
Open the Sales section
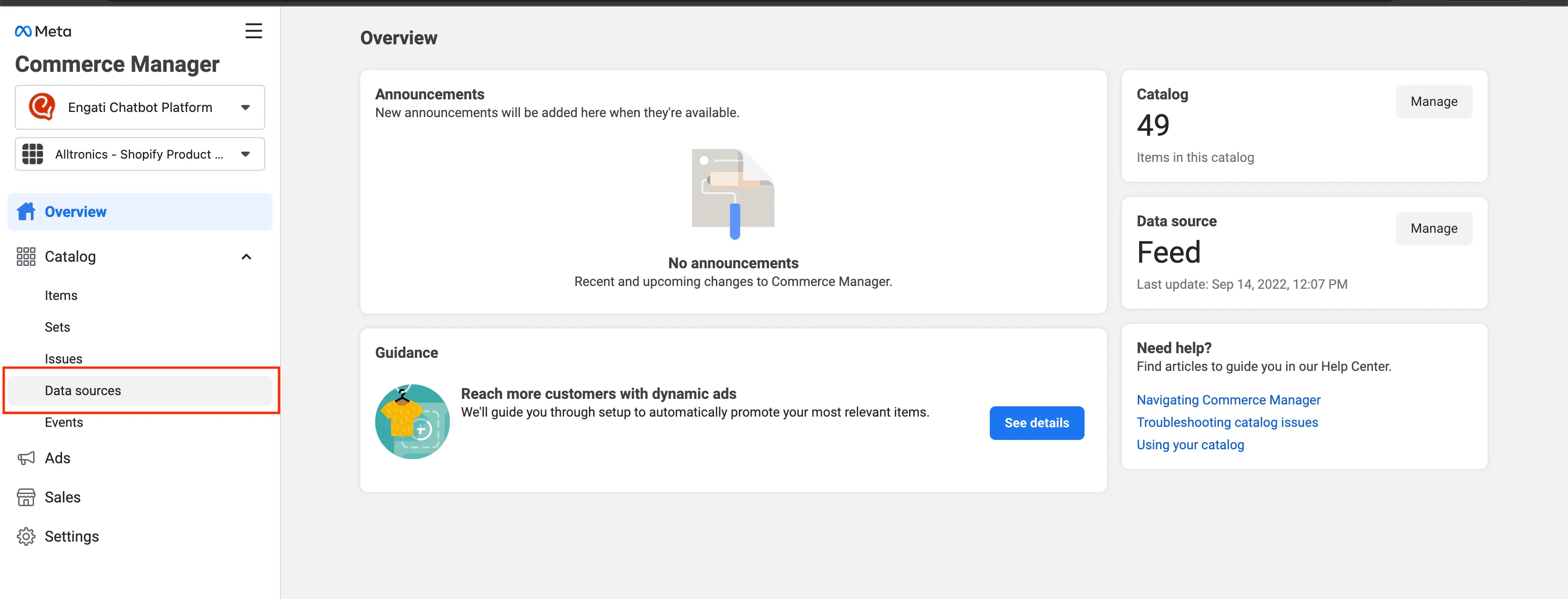62,497
